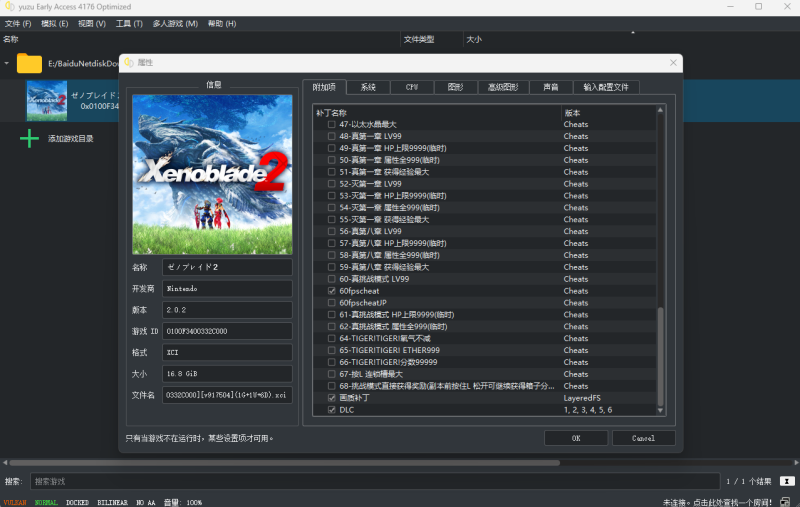Image resolution: width=800 pixels, height=507 pixels.
Task: Click the patch list vertical scrollbar thumb
Action: coord(660,357)
